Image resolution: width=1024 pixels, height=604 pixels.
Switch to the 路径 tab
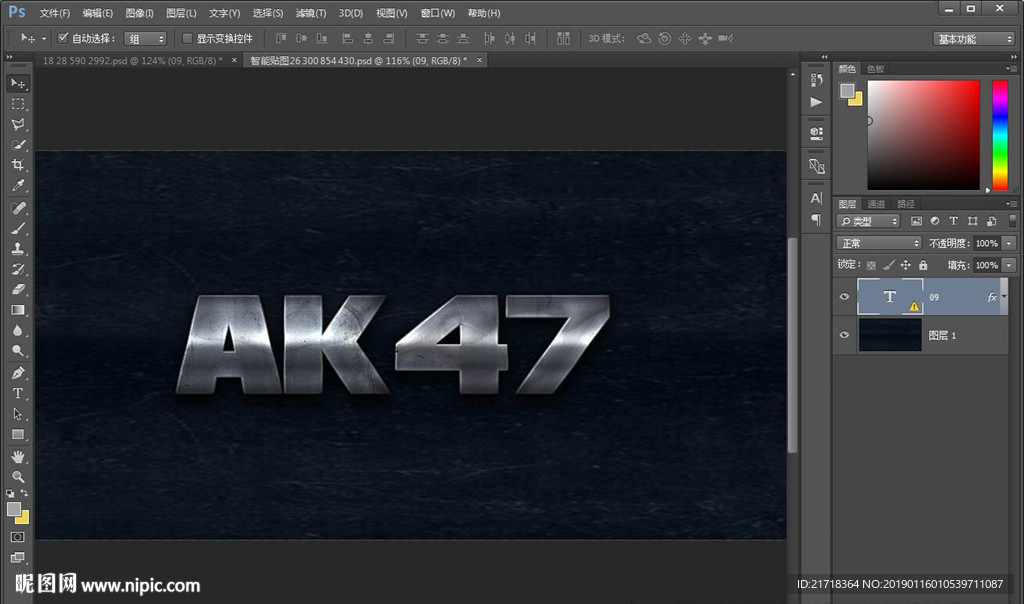[906, 204]
